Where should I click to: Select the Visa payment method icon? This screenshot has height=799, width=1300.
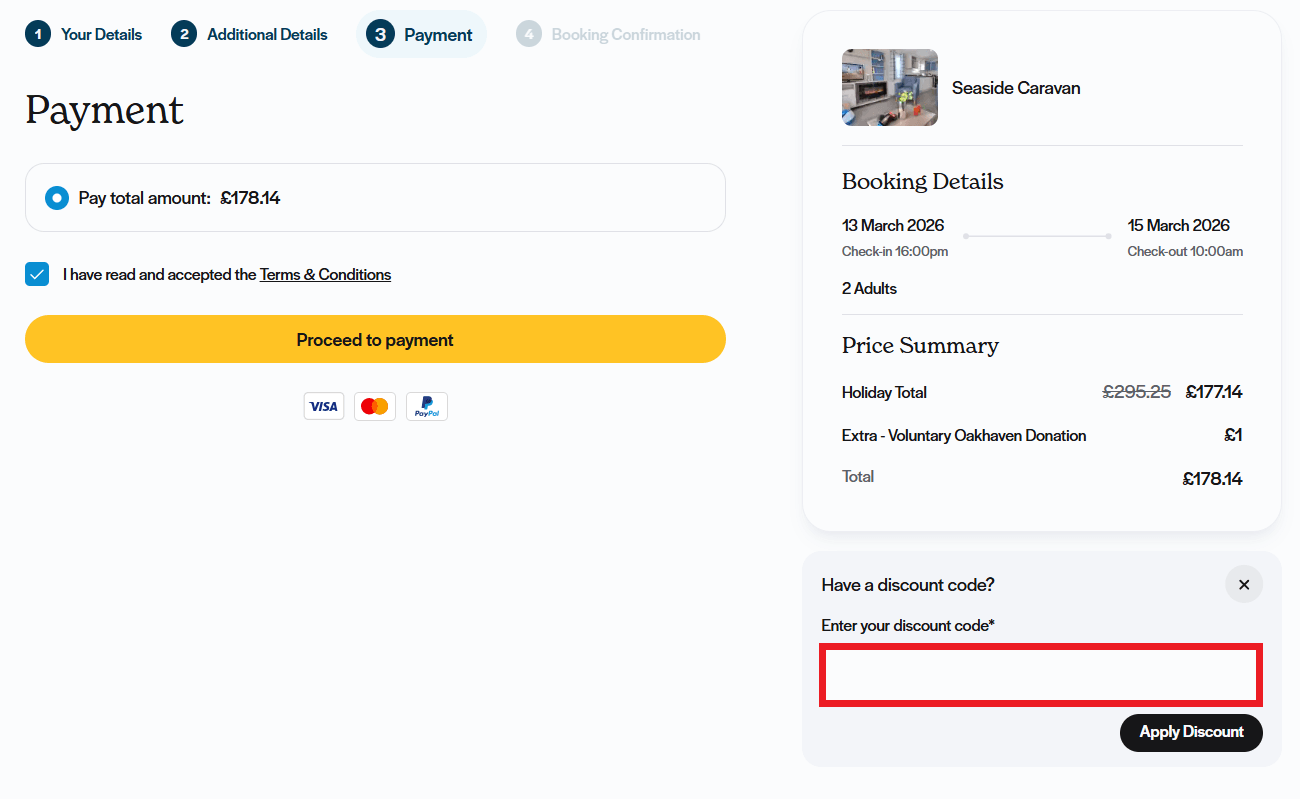(x=323, y=406)
